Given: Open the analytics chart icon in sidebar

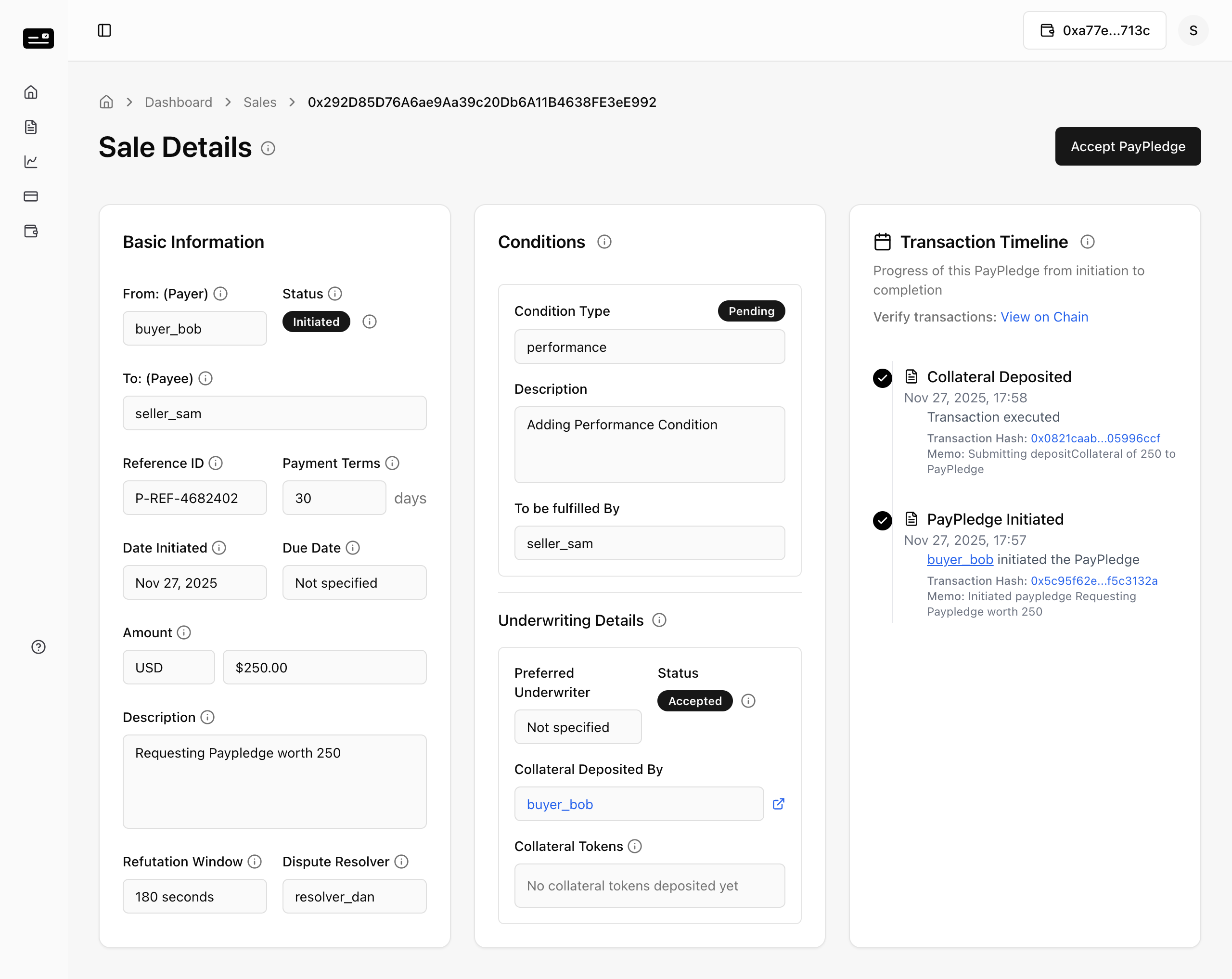Looking at the screenshot, I should pyautogui.click(x=31, y=162).
